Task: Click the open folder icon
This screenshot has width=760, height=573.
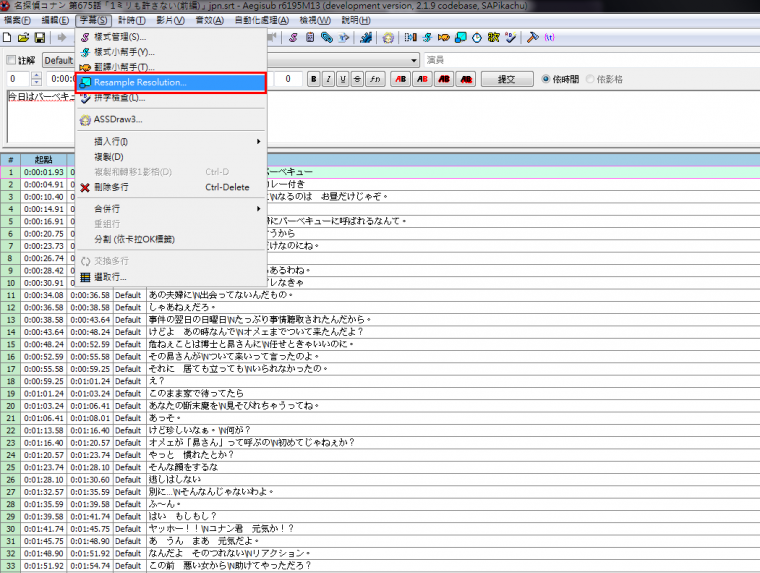Action: click(24, 38)
